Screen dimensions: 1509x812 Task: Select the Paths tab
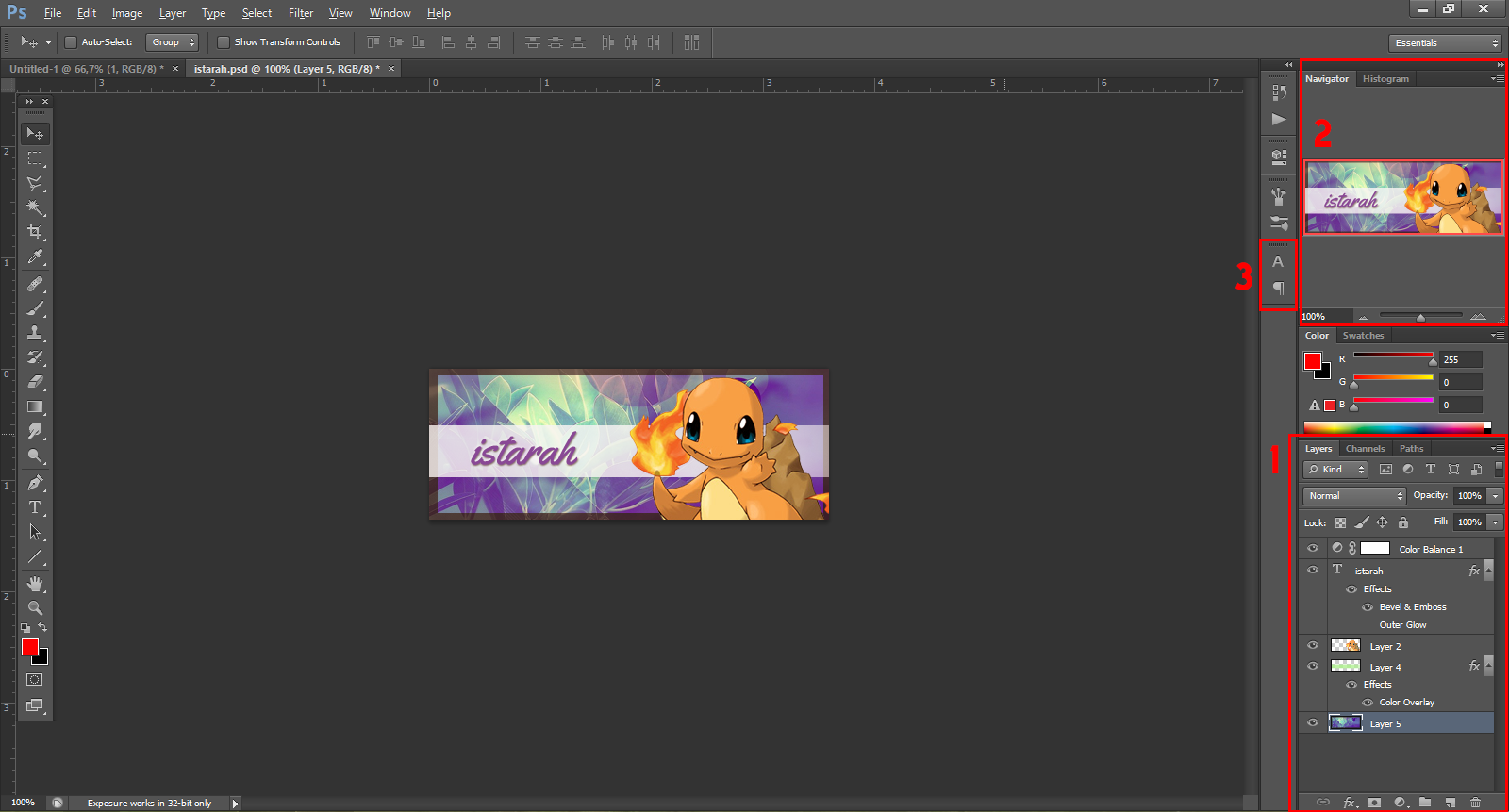pos(1411,449)
